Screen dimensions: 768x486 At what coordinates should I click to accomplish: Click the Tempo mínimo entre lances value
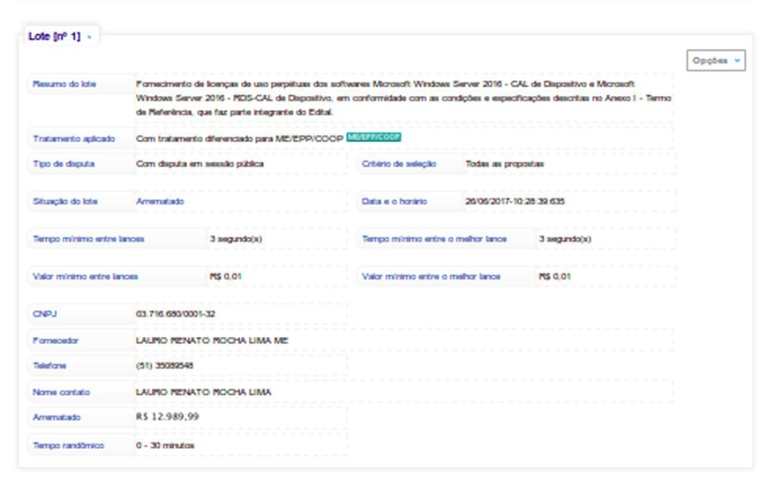pyautogui.click(x=235, y=239)
